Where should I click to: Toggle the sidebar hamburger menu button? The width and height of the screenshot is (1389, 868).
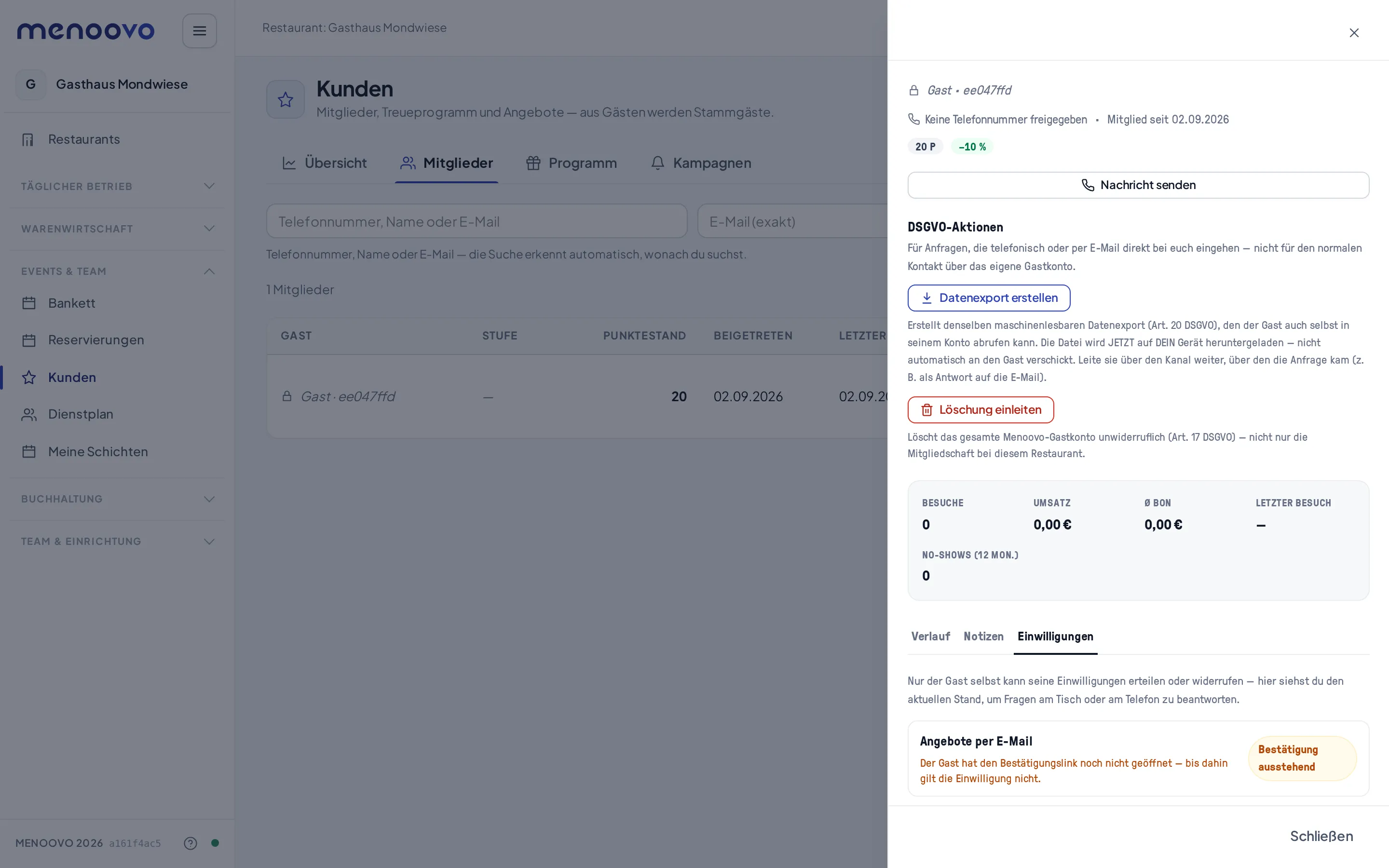199,31
